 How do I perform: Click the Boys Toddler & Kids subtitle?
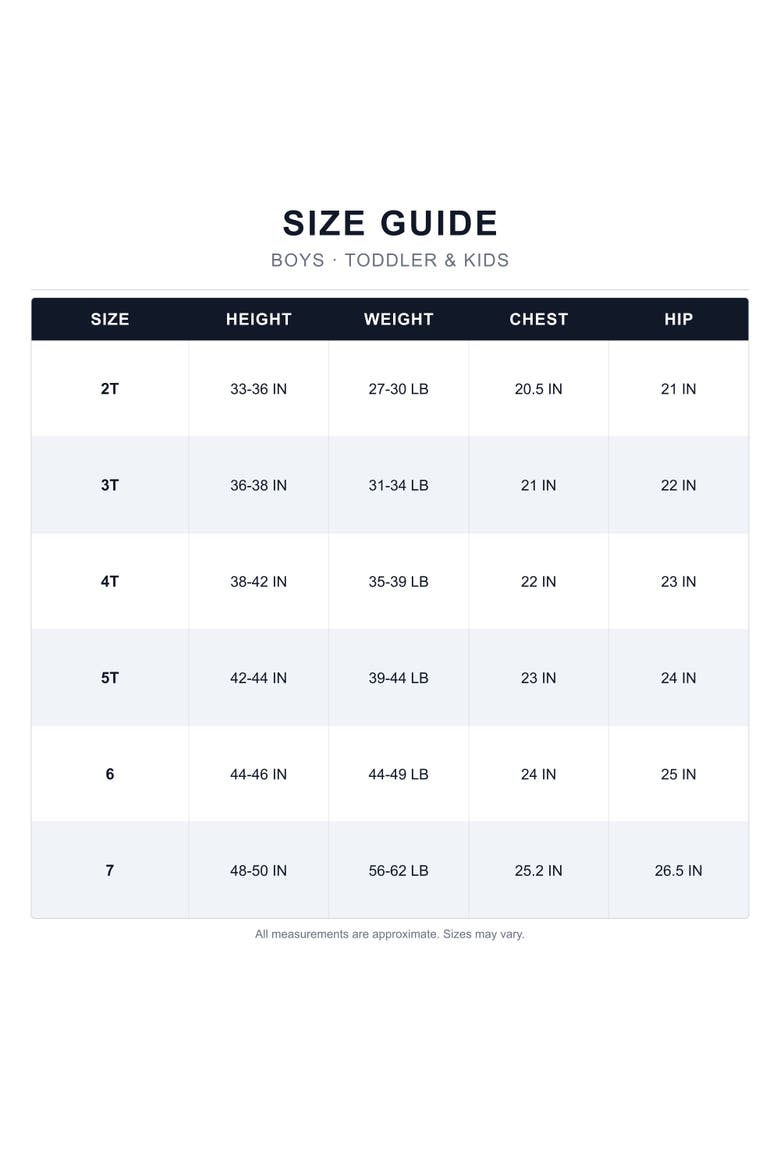point(390,260)
